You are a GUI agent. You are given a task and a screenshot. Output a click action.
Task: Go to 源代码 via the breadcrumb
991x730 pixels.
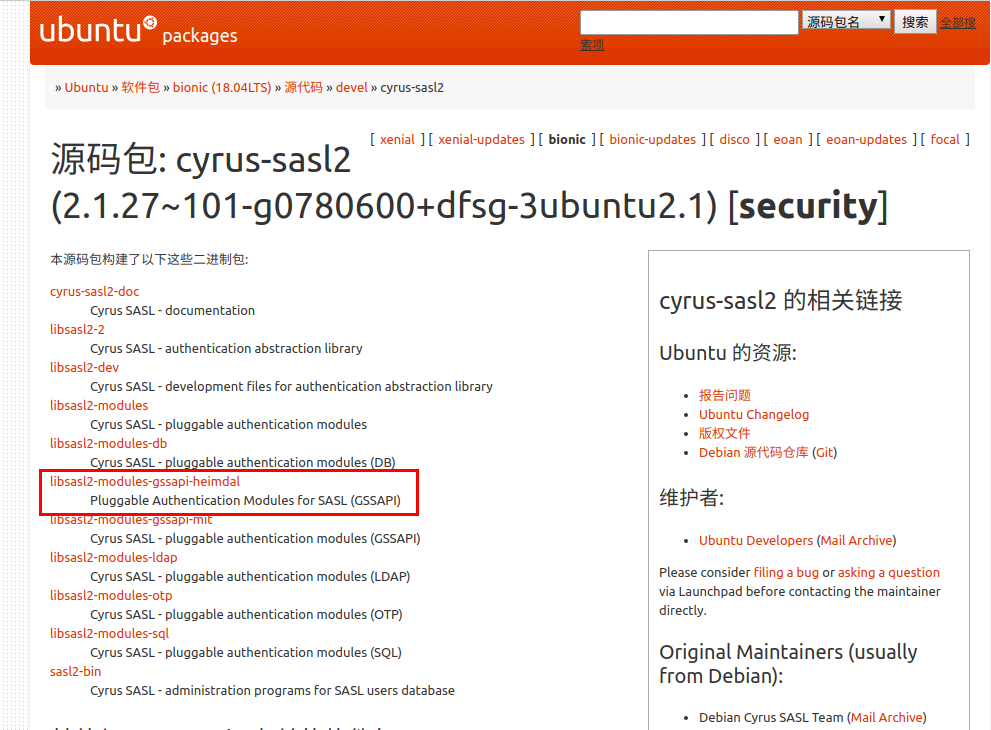coord(304,87)
